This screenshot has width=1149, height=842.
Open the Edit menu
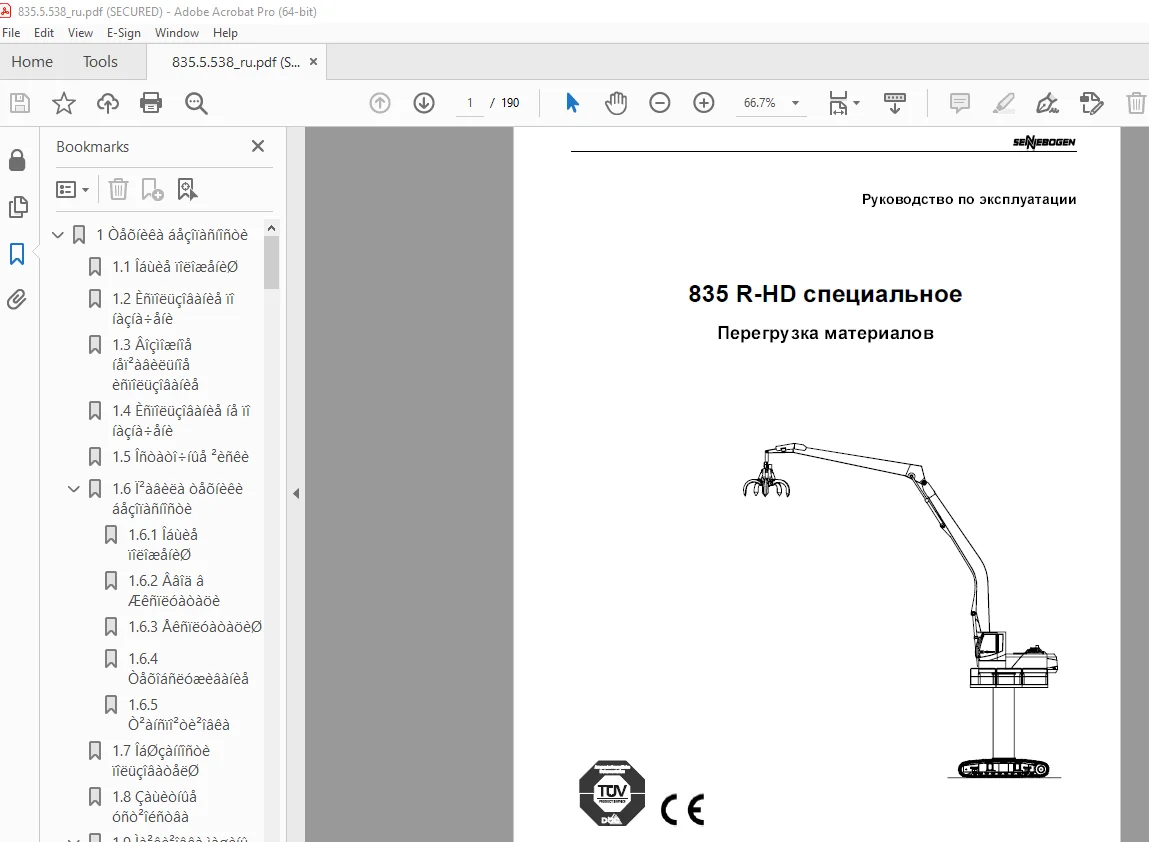(44, 33)
